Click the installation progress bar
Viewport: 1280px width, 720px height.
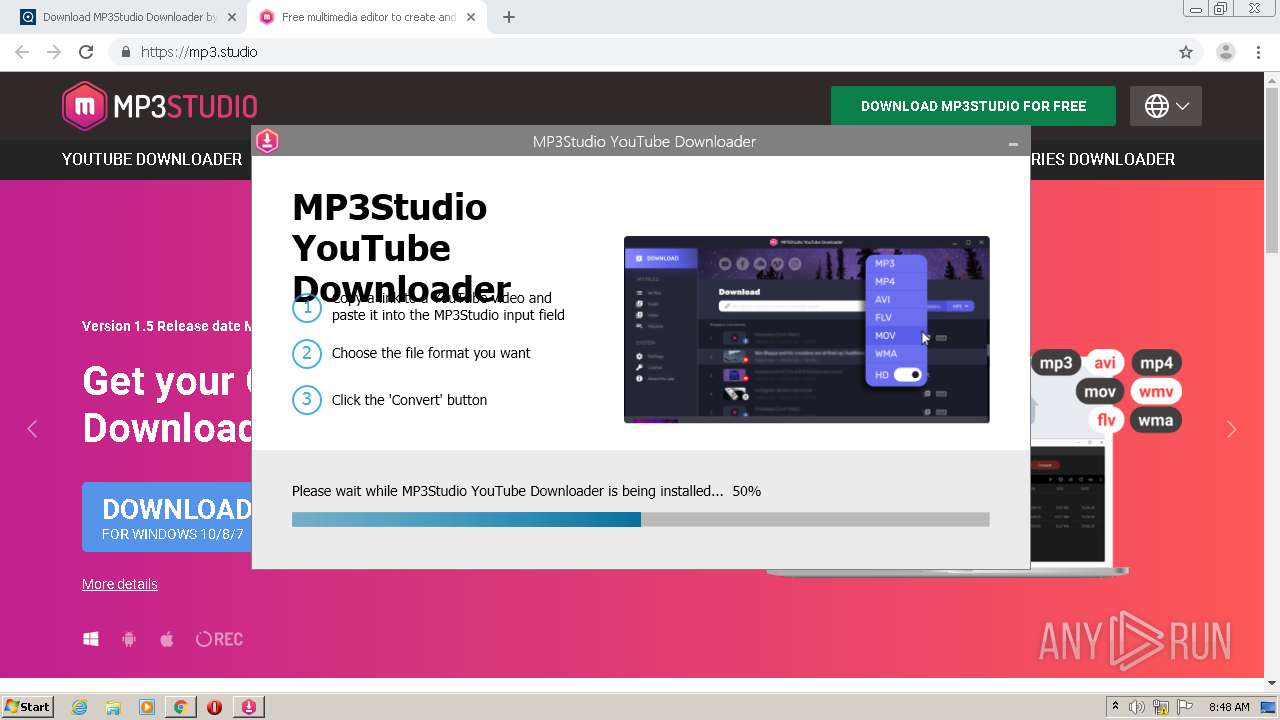click(x=640, y=519)
